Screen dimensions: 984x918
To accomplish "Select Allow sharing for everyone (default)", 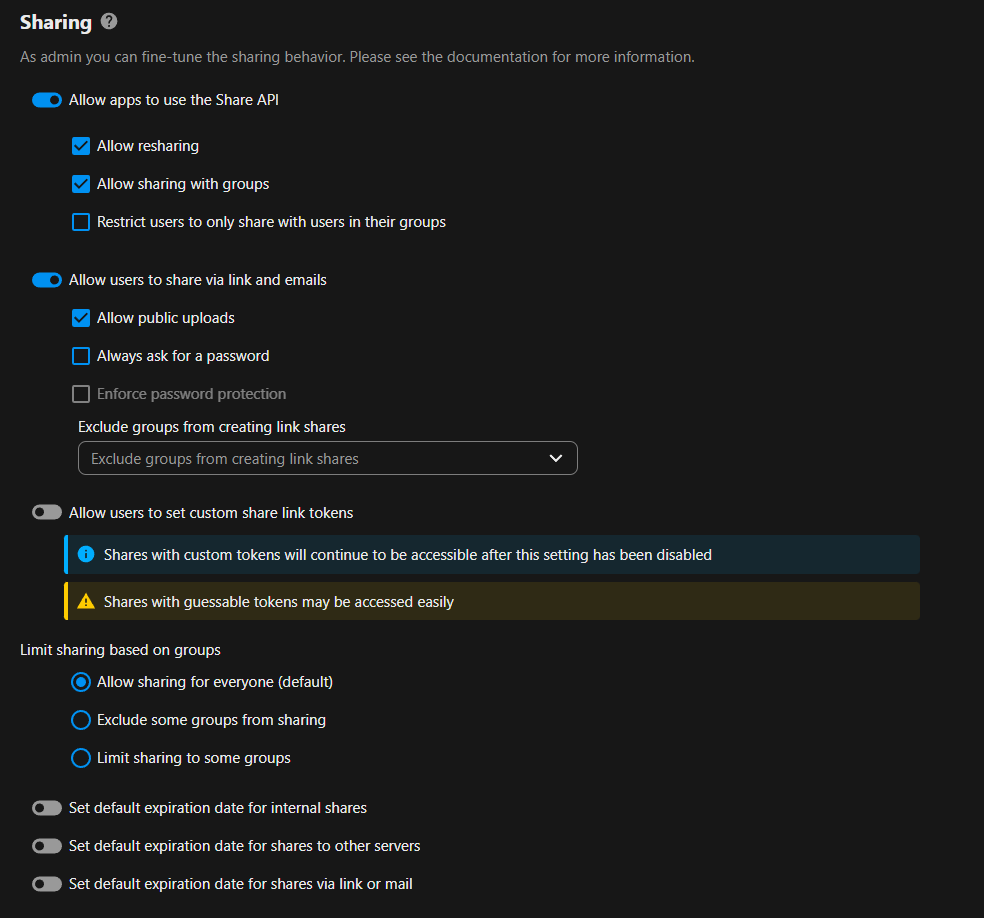I will 81,682.
